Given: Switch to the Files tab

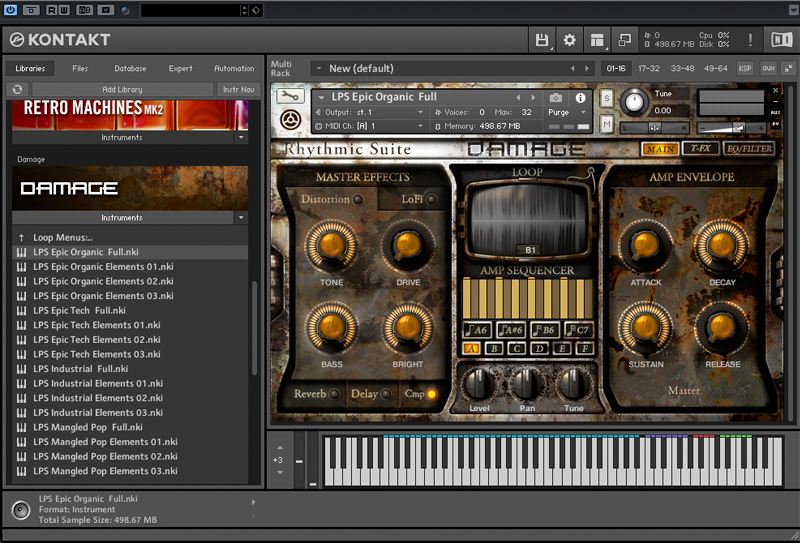Looking at the screenshot, I should point(80,68).
